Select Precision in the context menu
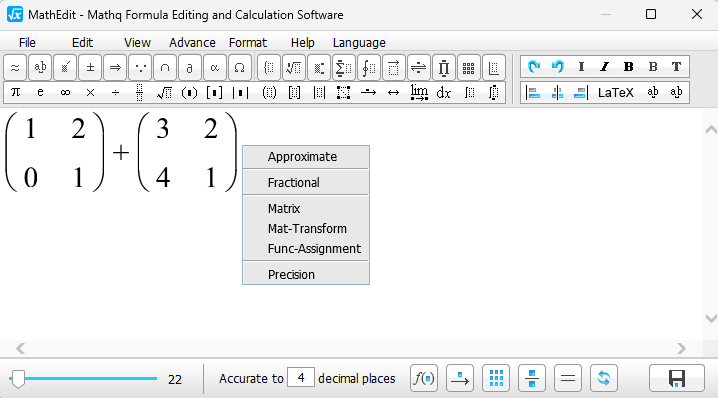The width and height of the screenshot is (718, 398). click(x=306, y=275)
